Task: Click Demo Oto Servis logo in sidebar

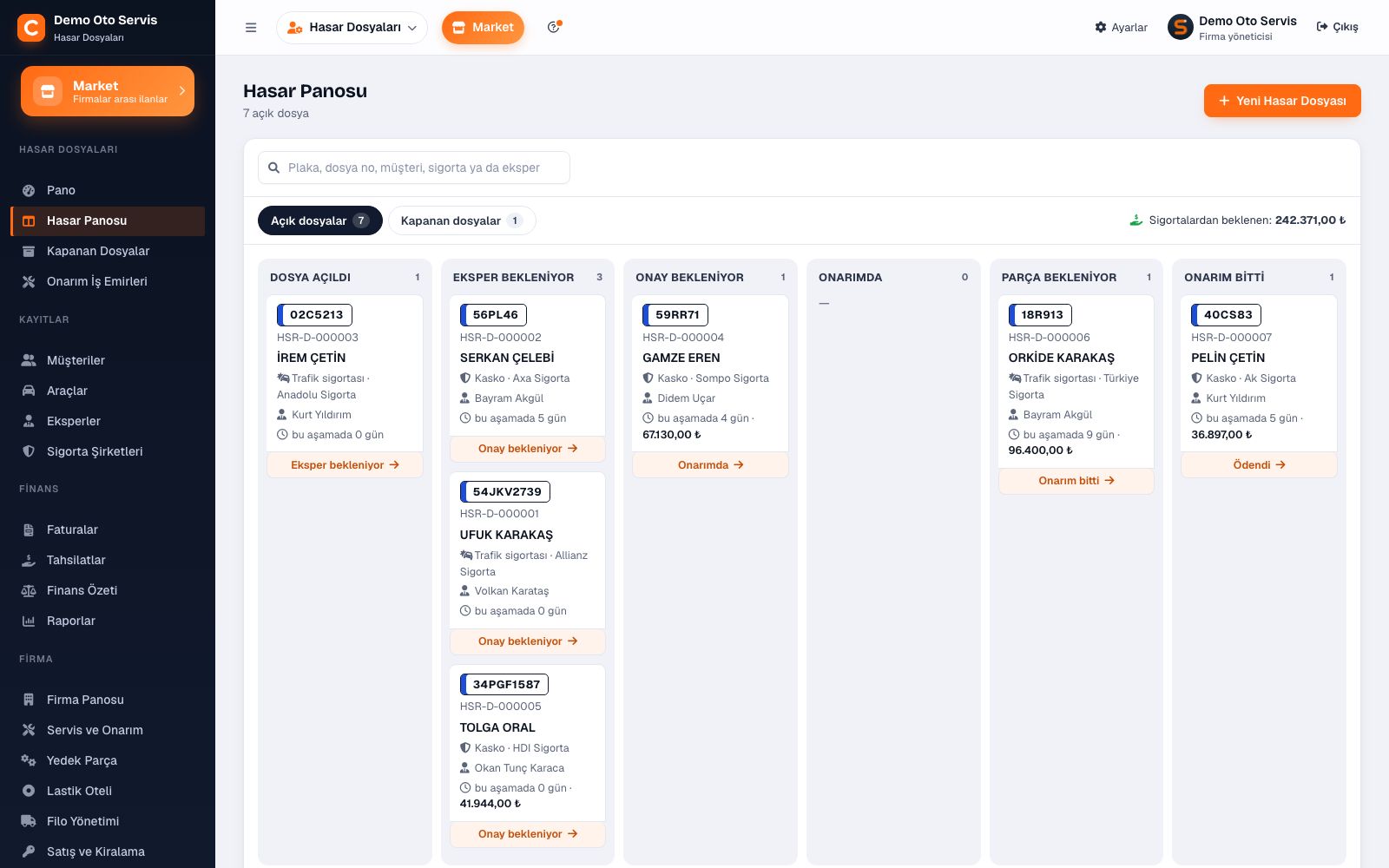Action: point(31,28)
